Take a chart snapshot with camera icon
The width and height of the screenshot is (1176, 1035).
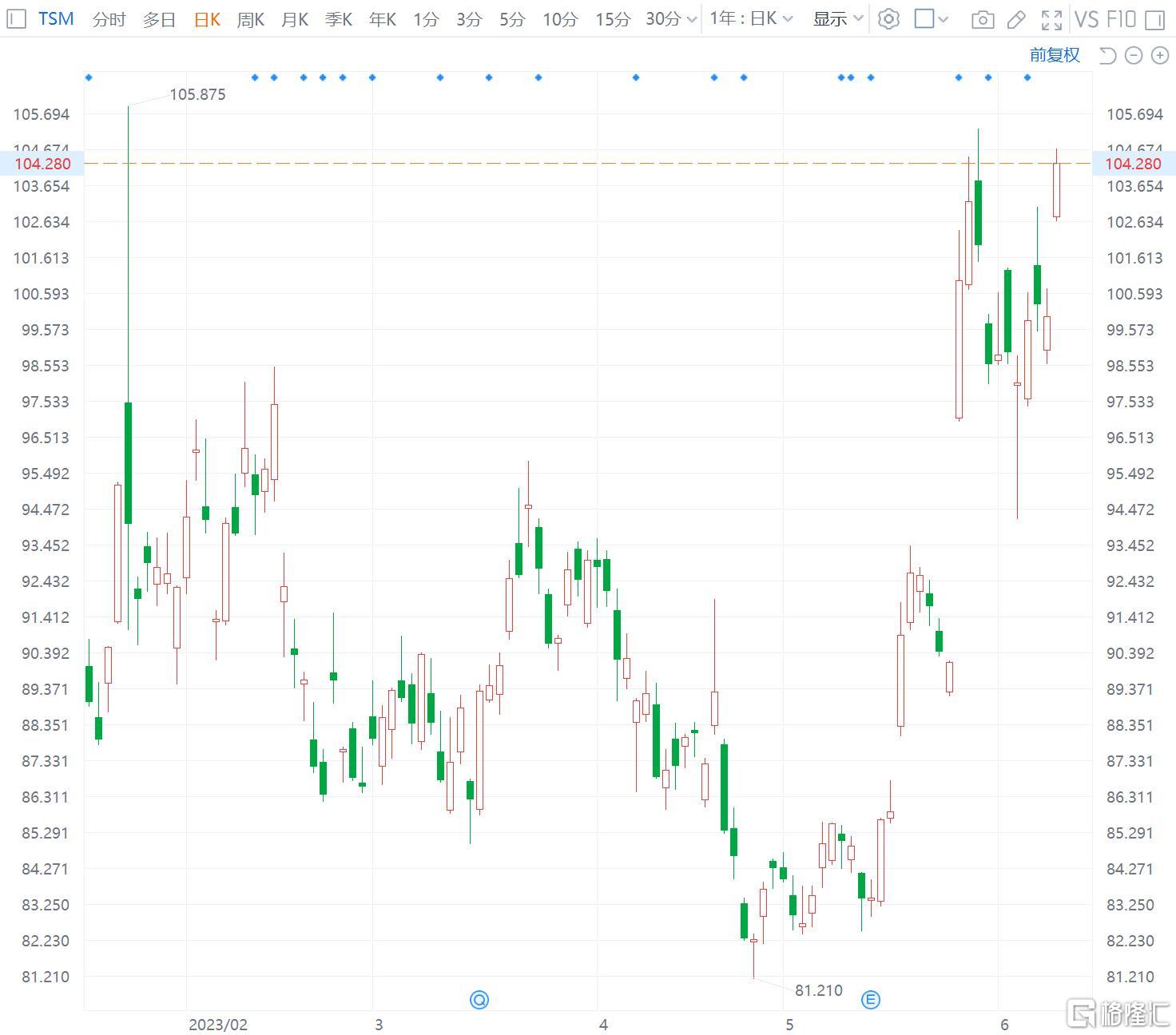983,20
